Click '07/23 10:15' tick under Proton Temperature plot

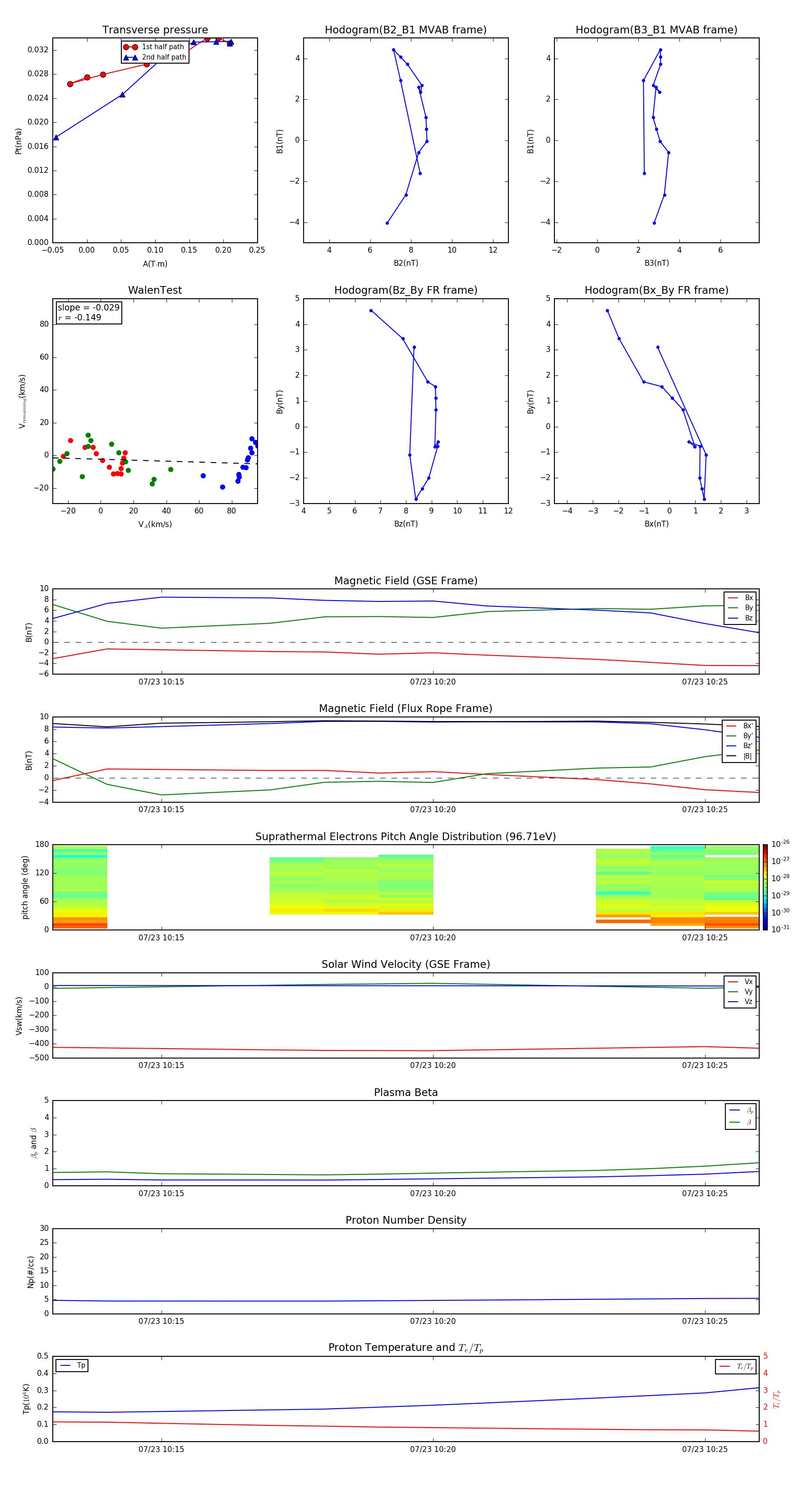pyautogui.click(x=161, y=1449)
